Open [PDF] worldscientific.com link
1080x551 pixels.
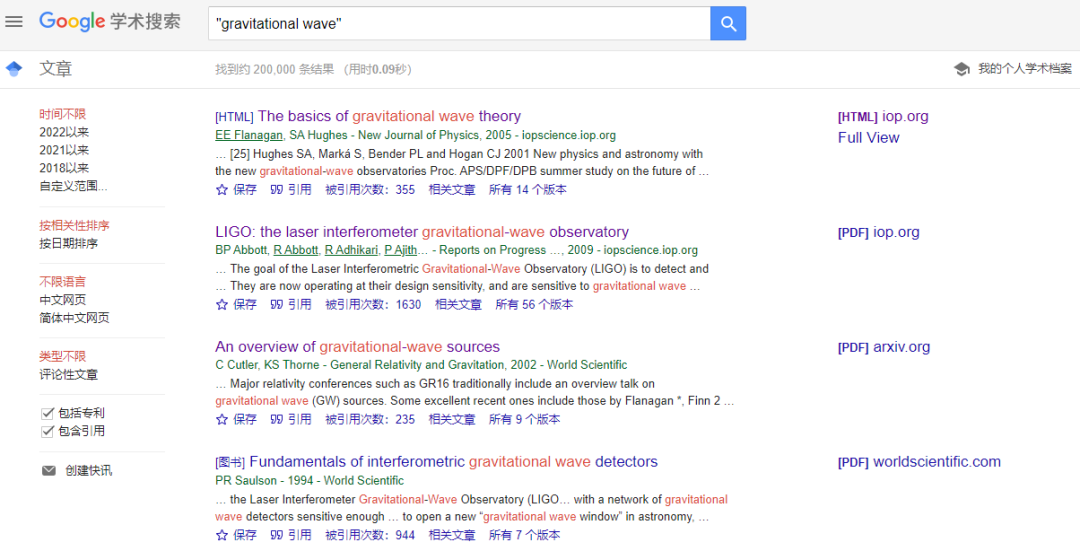(x=920, y=462)
